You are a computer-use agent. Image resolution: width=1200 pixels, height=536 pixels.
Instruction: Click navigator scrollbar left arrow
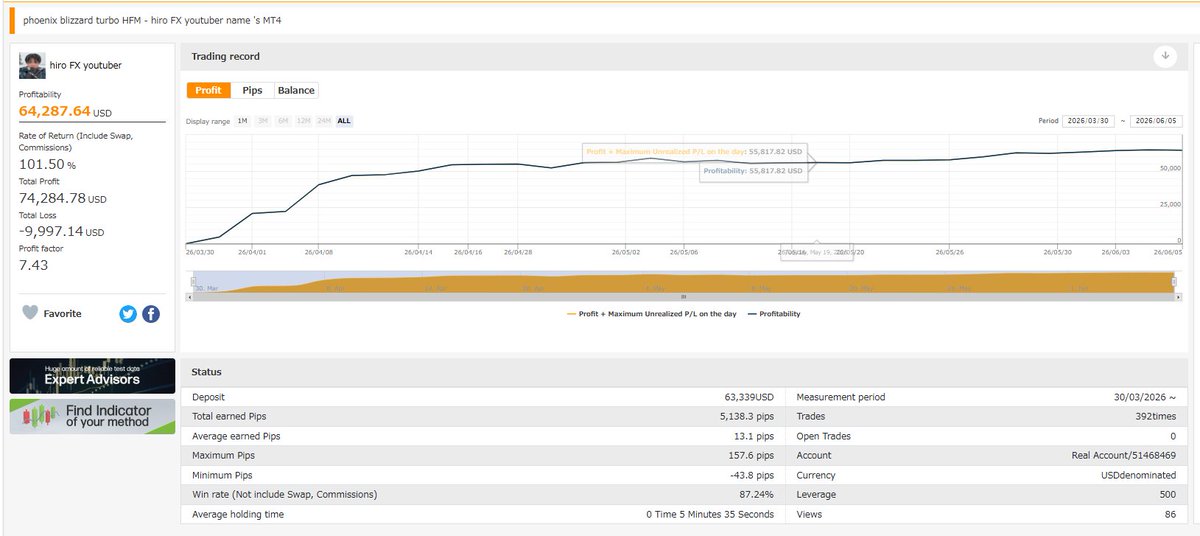[190, 298]
